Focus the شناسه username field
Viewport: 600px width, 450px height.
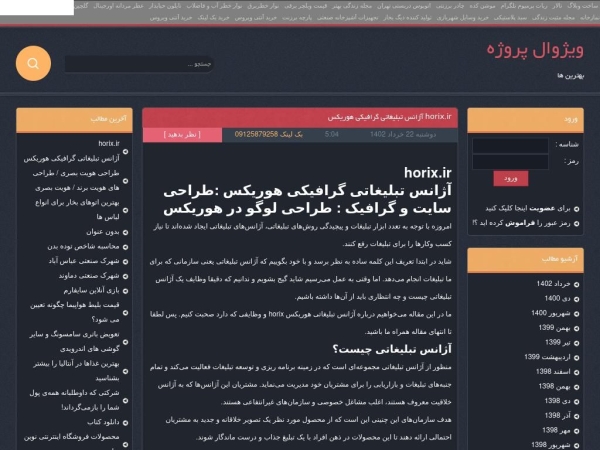click(510, 145)
